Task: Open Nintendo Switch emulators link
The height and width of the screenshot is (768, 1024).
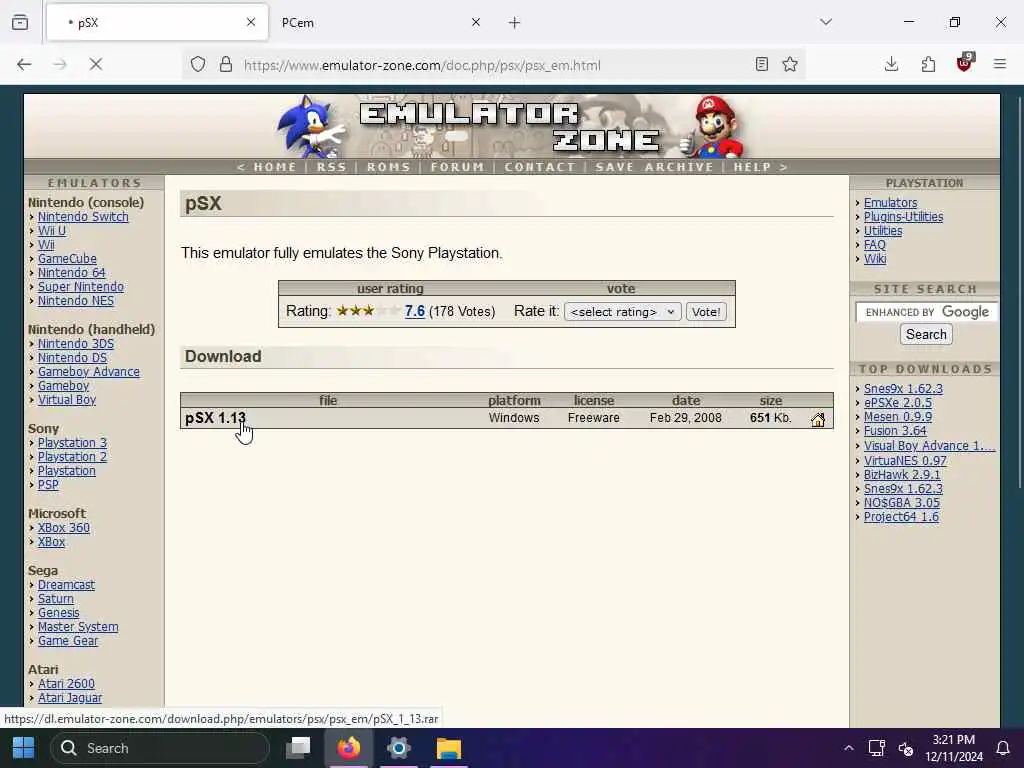Action: click(x=83, y=217)
